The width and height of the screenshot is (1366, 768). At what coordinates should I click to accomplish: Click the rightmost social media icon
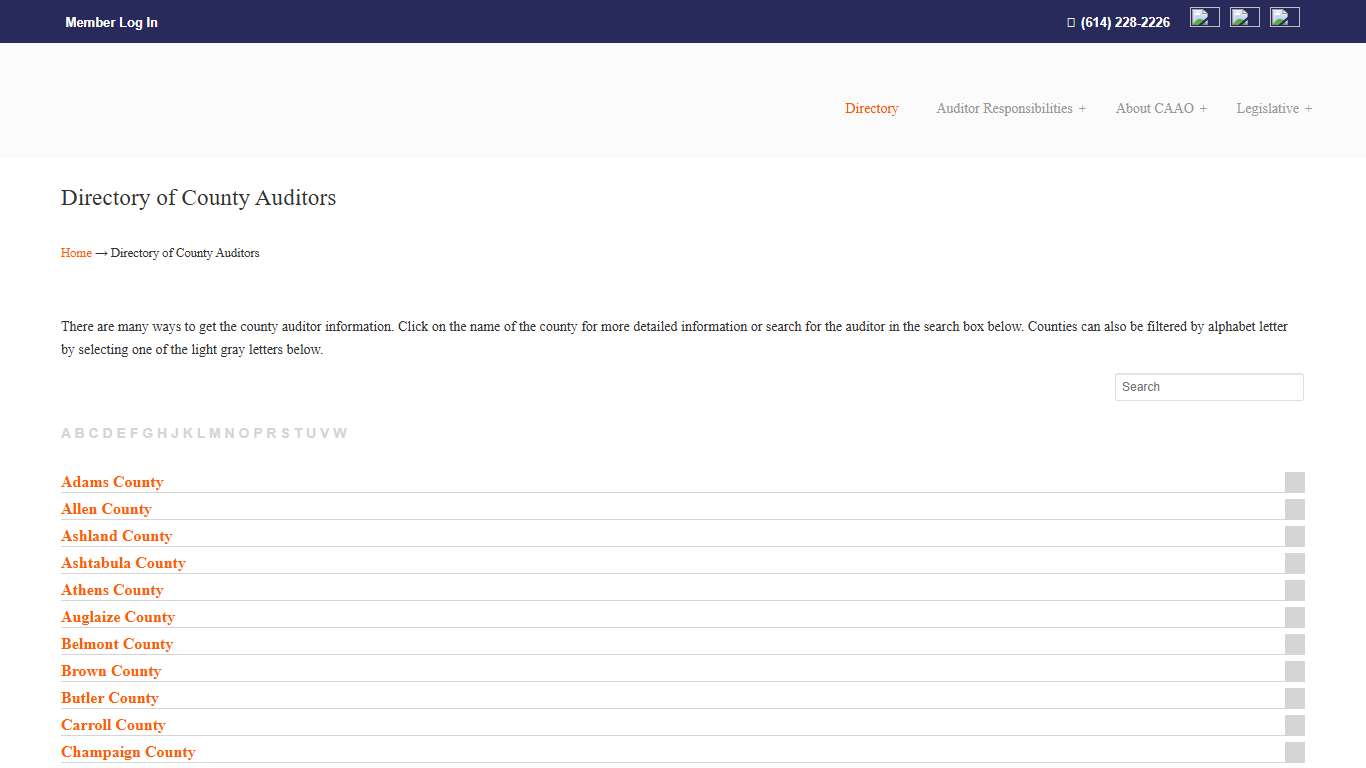point(1284,16)
